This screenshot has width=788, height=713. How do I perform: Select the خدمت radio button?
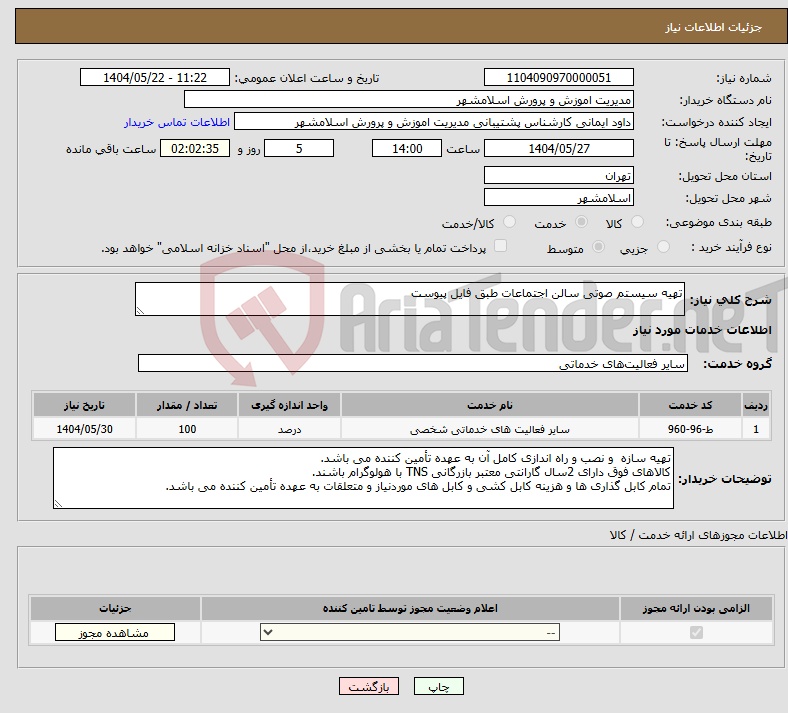(x=581, y=222)
